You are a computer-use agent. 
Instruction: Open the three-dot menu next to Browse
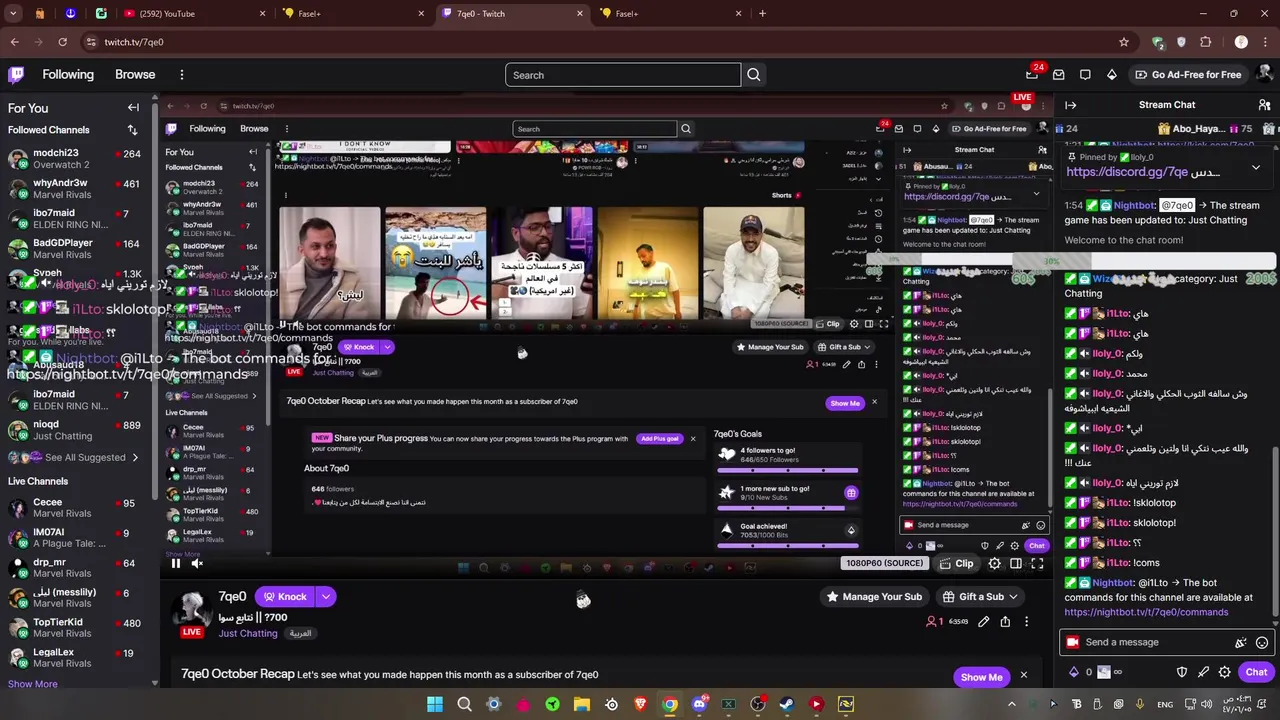pos(181,75)
